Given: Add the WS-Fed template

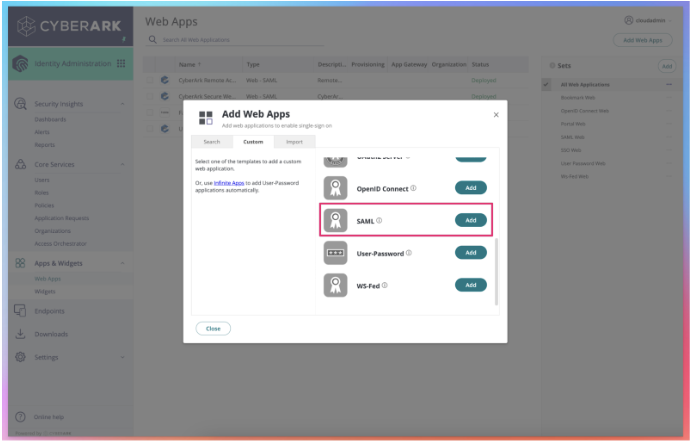Looking at the screenshot, I should pos(471,285).
